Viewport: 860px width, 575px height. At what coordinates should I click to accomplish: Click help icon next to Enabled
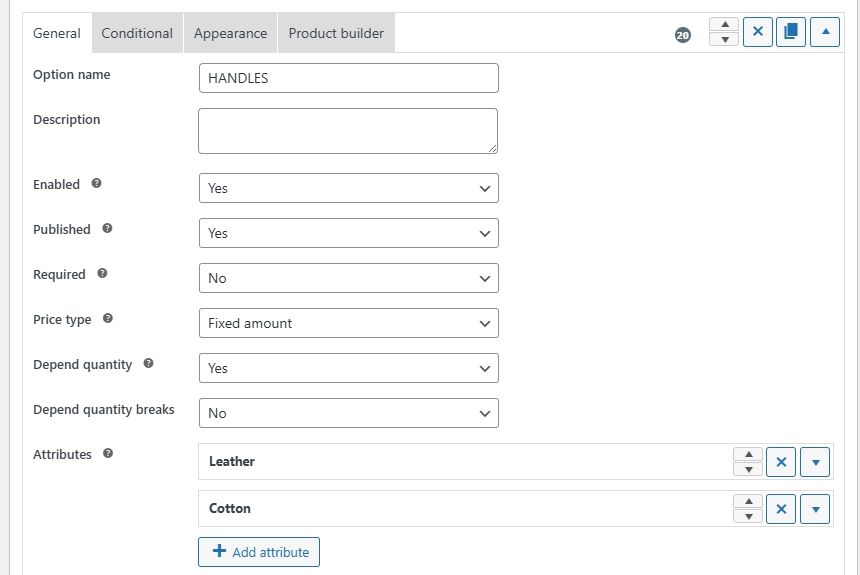(x=97, y=184)
